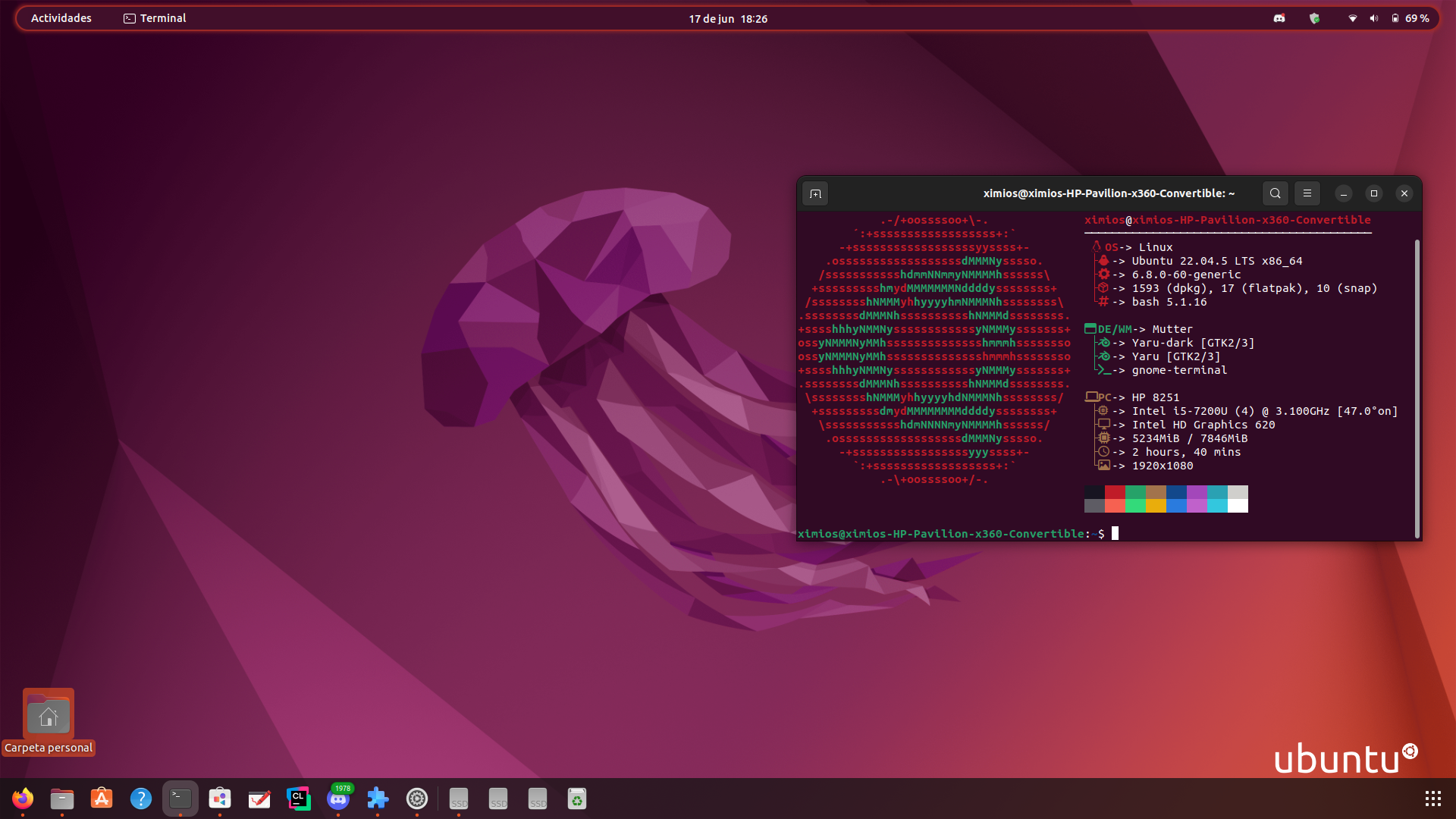Launch CLion from the dock

[x=299, y=799]
